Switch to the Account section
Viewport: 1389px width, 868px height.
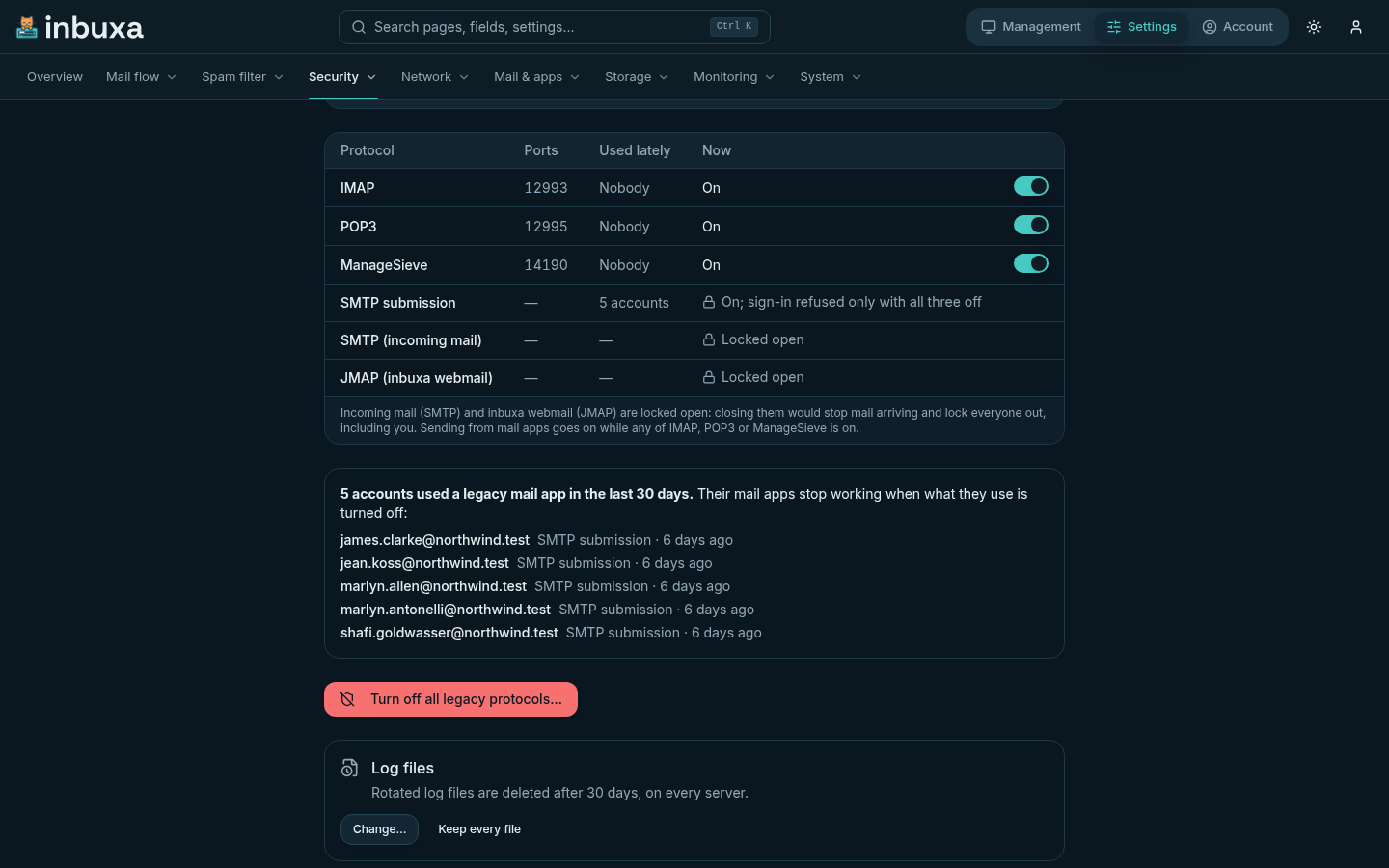point(1238,27)
